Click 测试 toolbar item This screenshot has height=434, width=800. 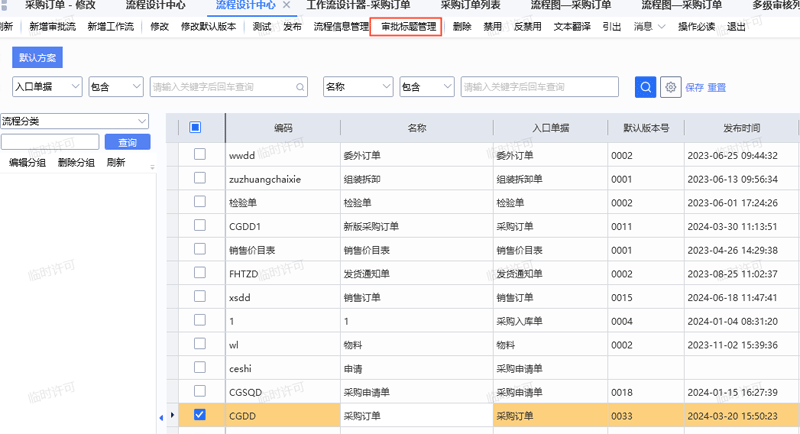click(262, 27)
